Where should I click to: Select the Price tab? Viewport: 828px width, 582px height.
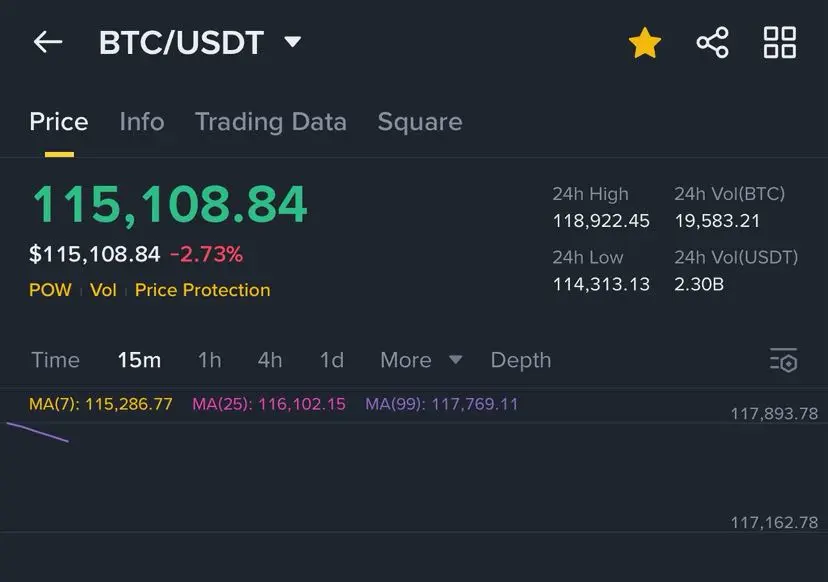59,122
